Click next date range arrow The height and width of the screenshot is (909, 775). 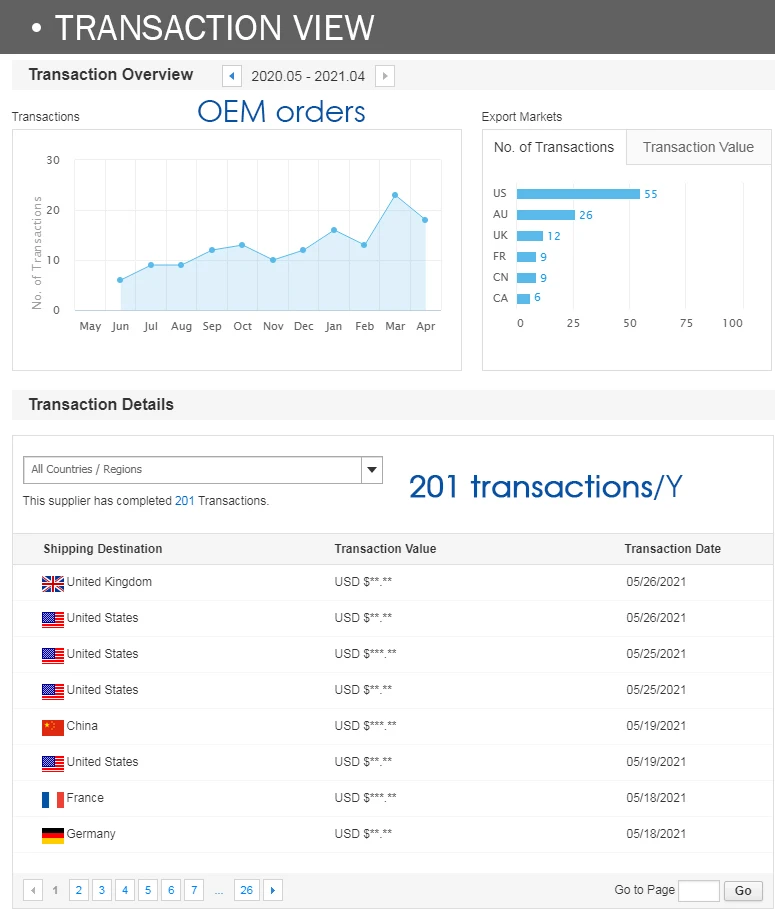(385, 76)
